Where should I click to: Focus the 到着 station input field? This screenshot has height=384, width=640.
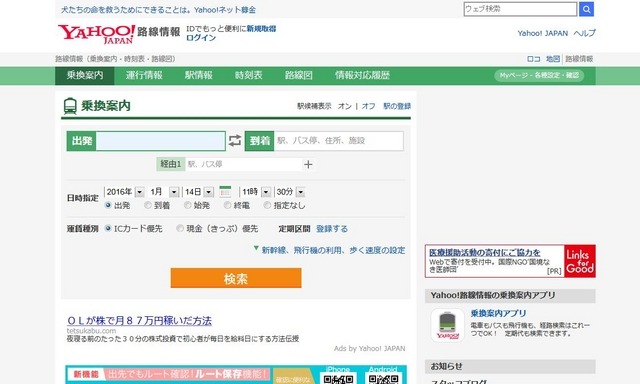coord(339,141)
